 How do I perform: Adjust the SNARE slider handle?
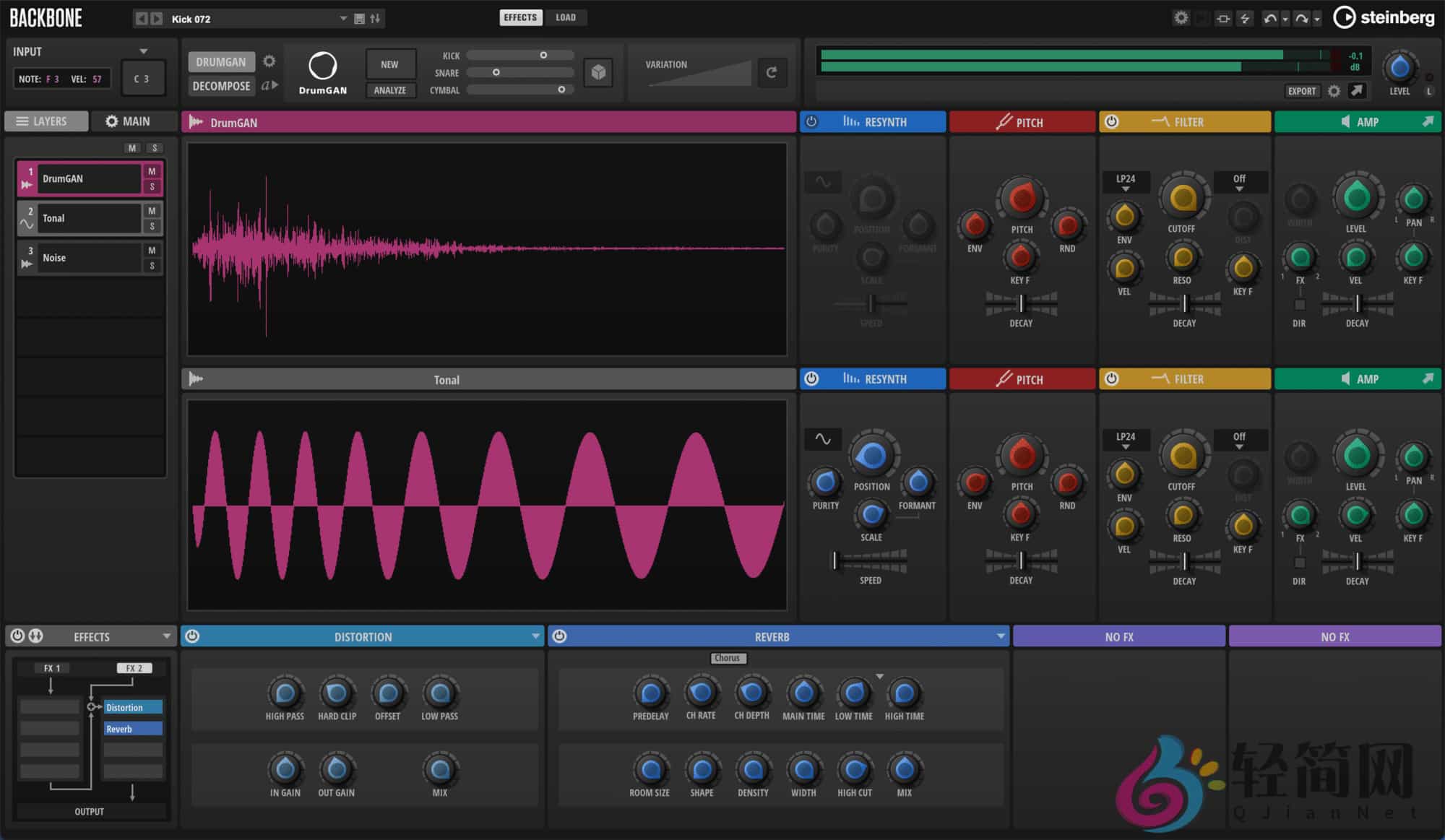496,72
